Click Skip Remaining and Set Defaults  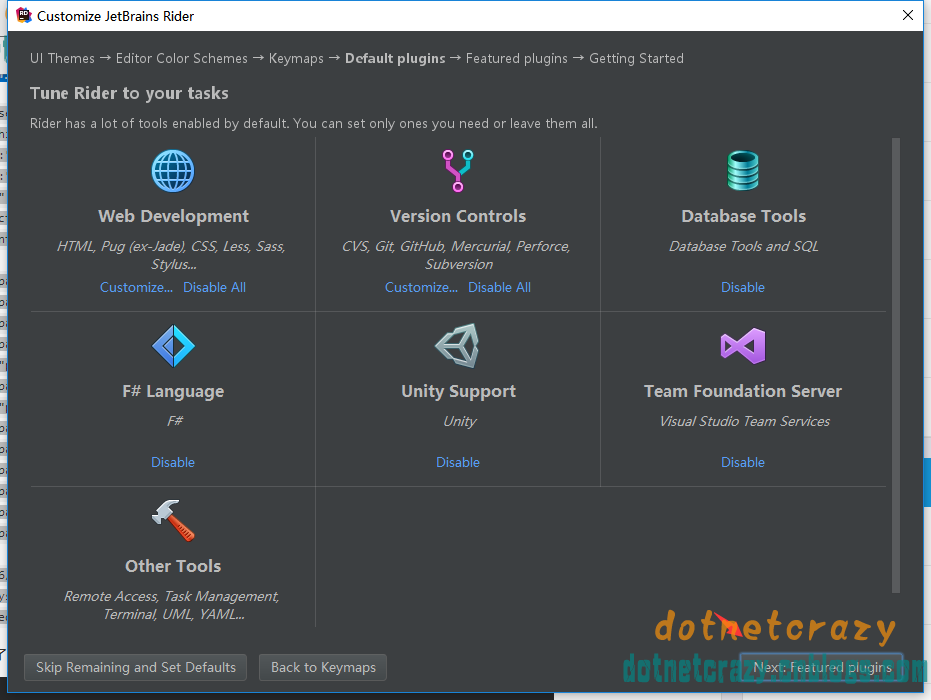[135, 667]
